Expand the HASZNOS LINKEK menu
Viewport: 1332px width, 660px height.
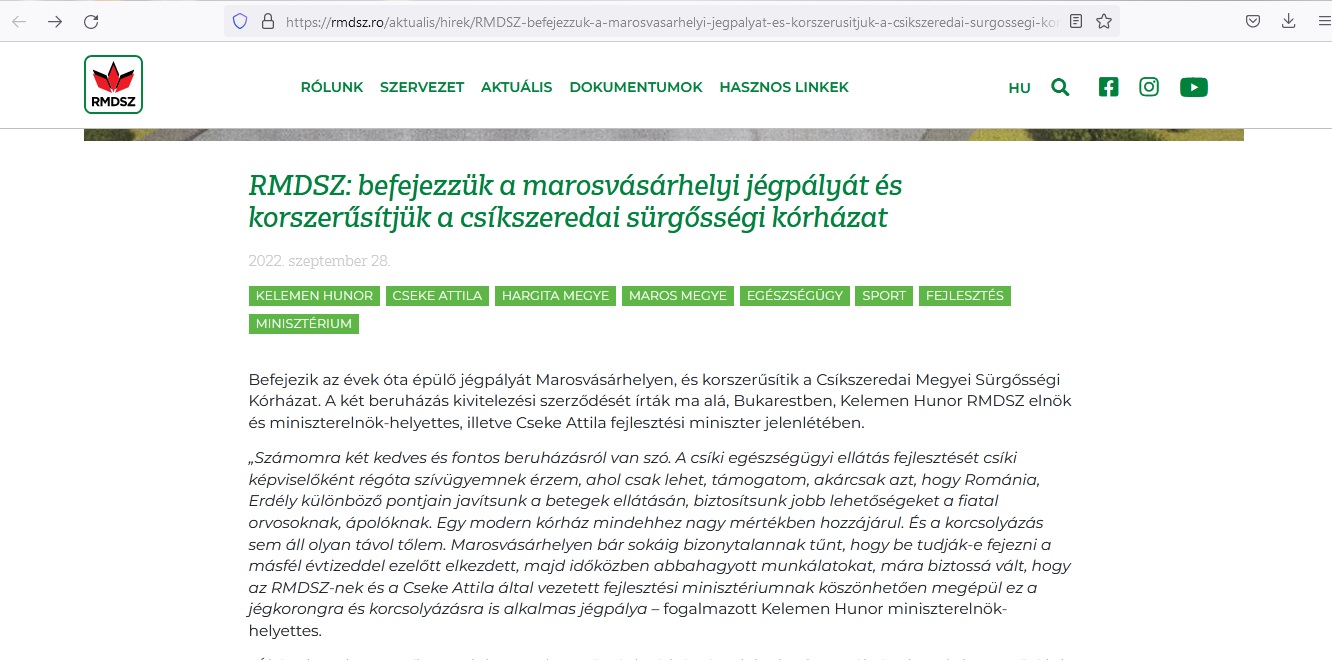click(784, 87)
